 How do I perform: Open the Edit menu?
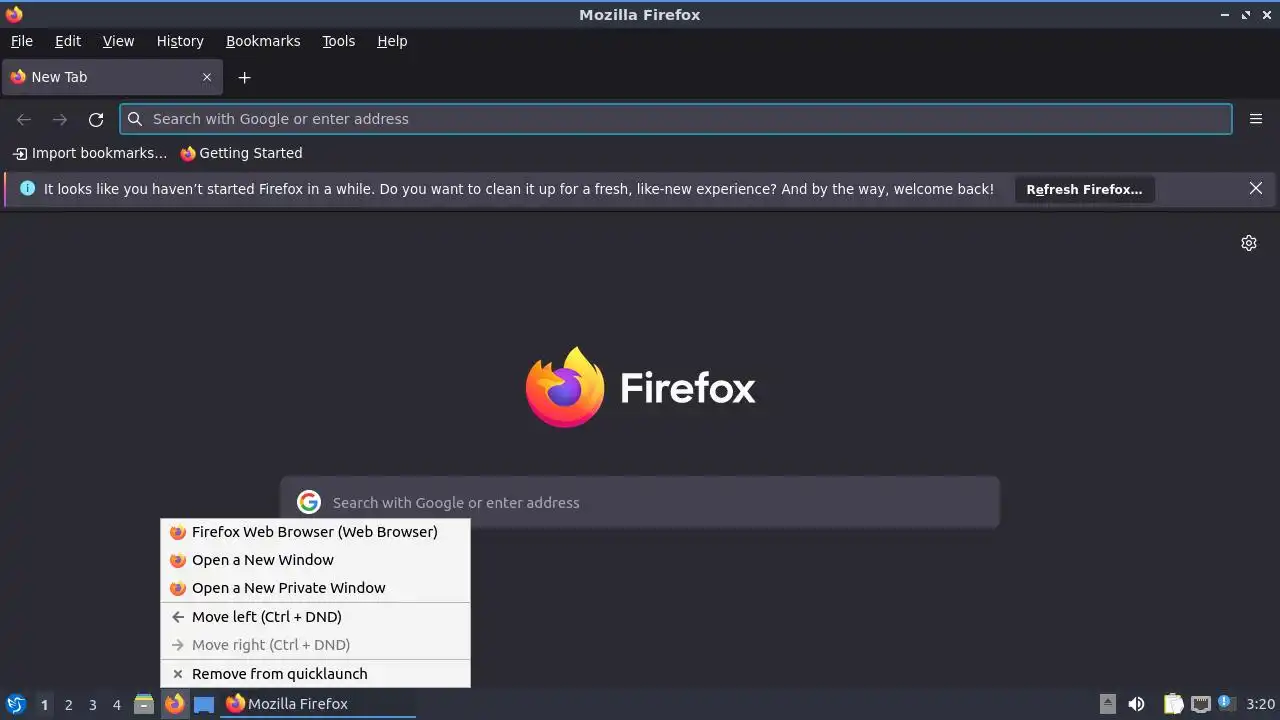click(x=68, y=41)
